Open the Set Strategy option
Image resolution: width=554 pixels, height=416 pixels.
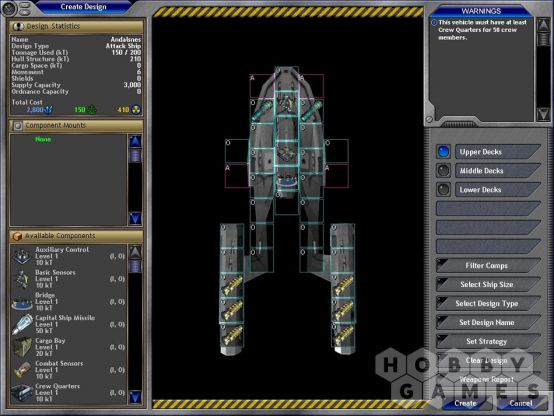click(x=488, y=341)
